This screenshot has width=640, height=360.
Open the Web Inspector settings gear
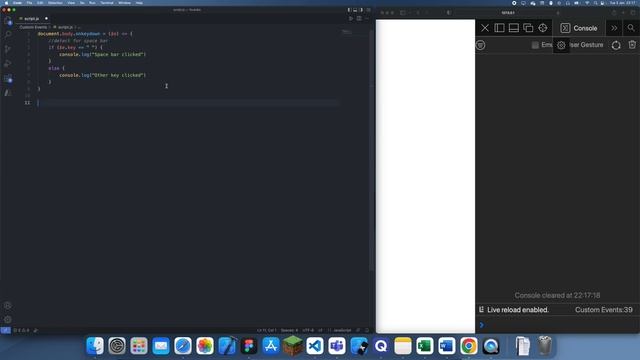click(561, 45)
